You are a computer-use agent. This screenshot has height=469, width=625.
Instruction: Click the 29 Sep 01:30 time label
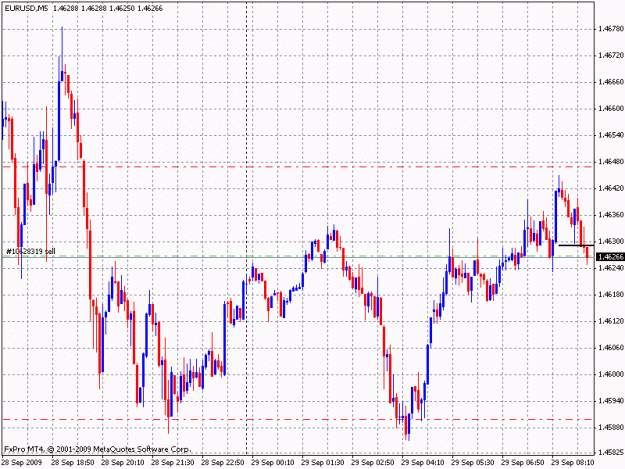click(x=323, y=462)
